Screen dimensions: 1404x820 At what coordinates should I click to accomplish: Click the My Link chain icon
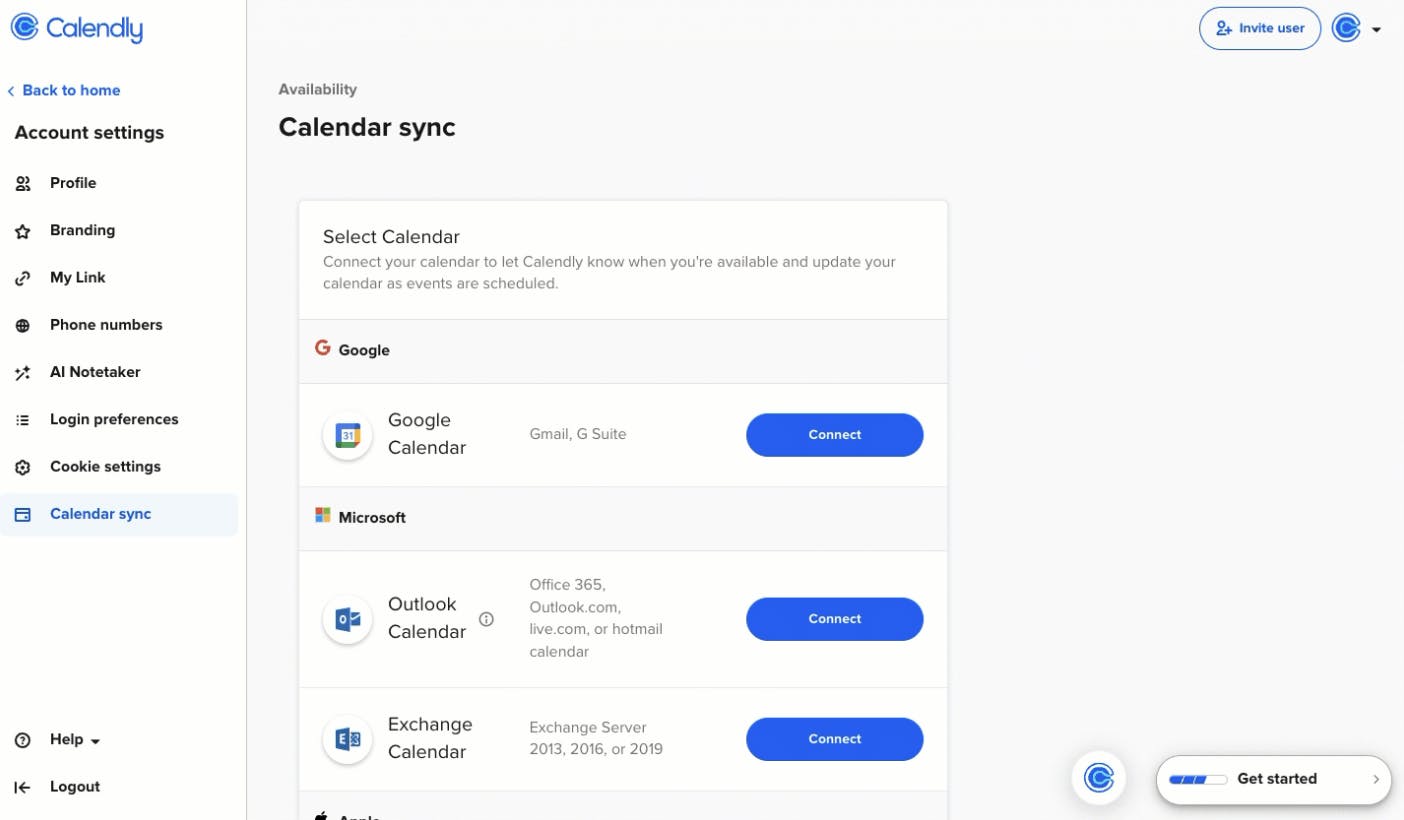(x=23, y=278)
